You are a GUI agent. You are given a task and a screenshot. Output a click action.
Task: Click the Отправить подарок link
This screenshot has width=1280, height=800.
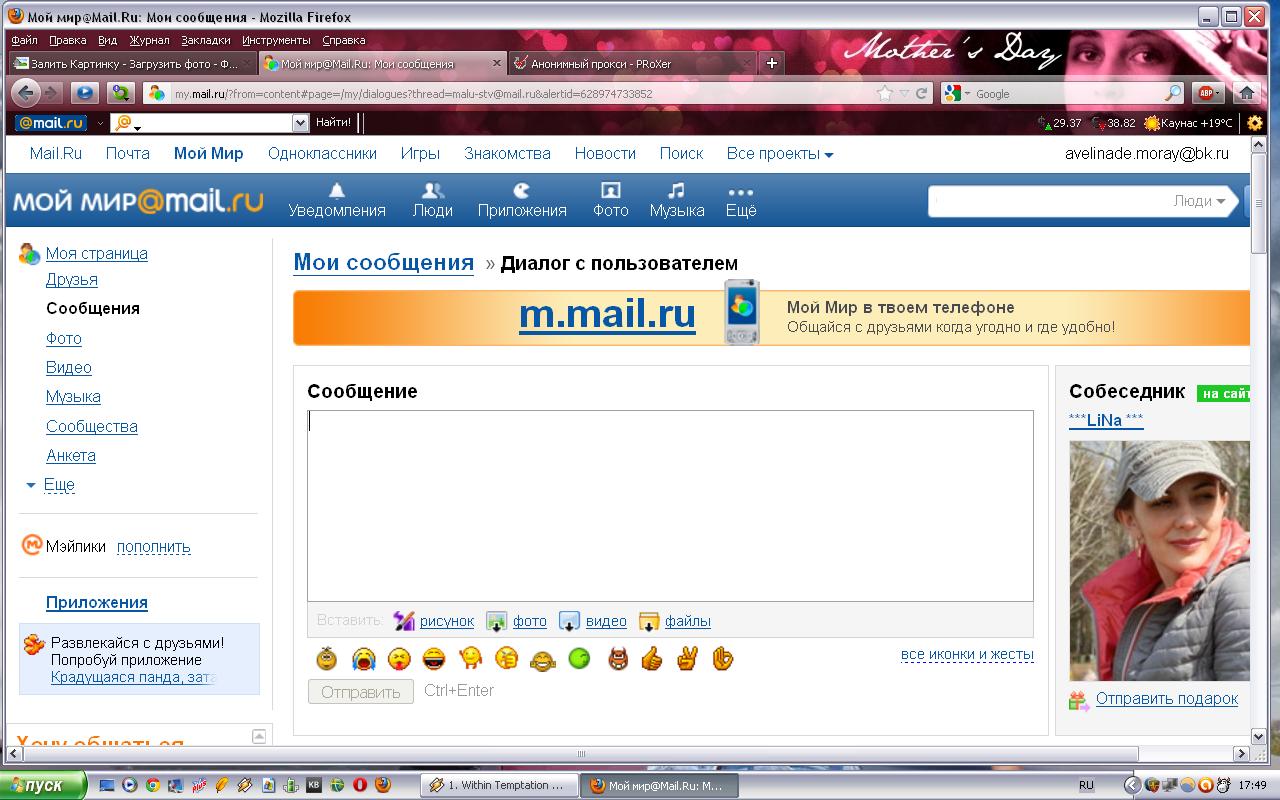[x=1167, y=699]
